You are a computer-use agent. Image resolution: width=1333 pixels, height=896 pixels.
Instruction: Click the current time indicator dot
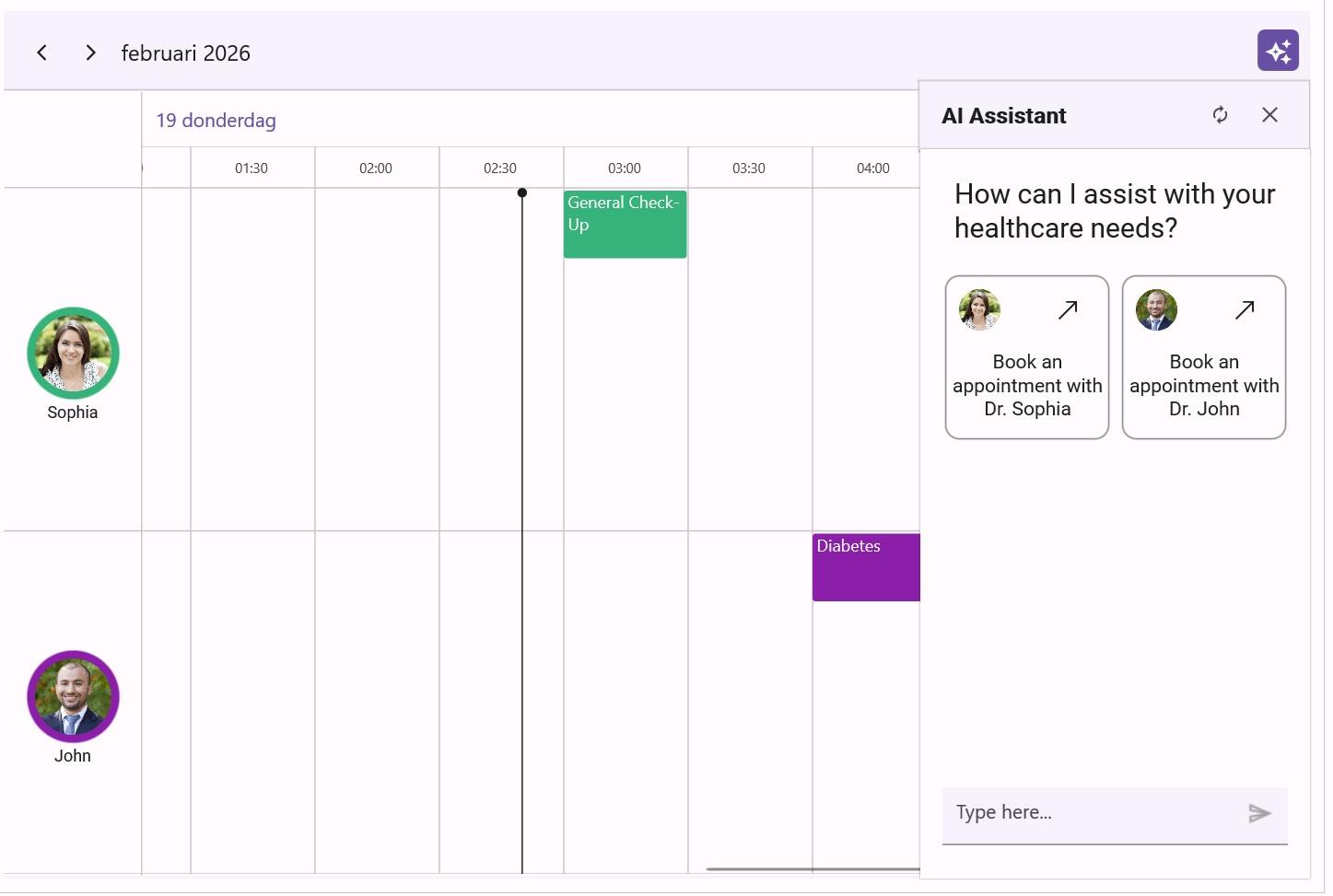coord(522,193)
